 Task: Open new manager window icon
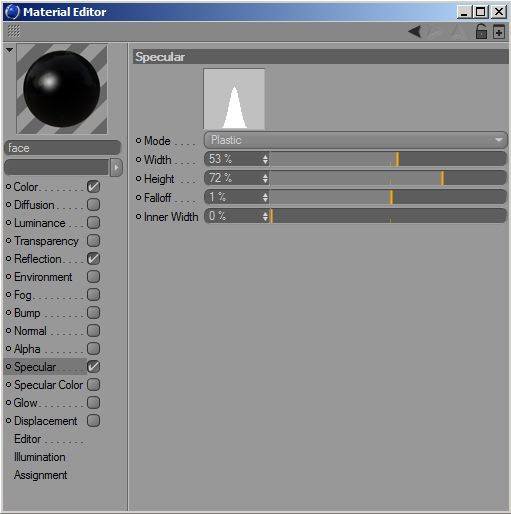(x=499, y=32)
